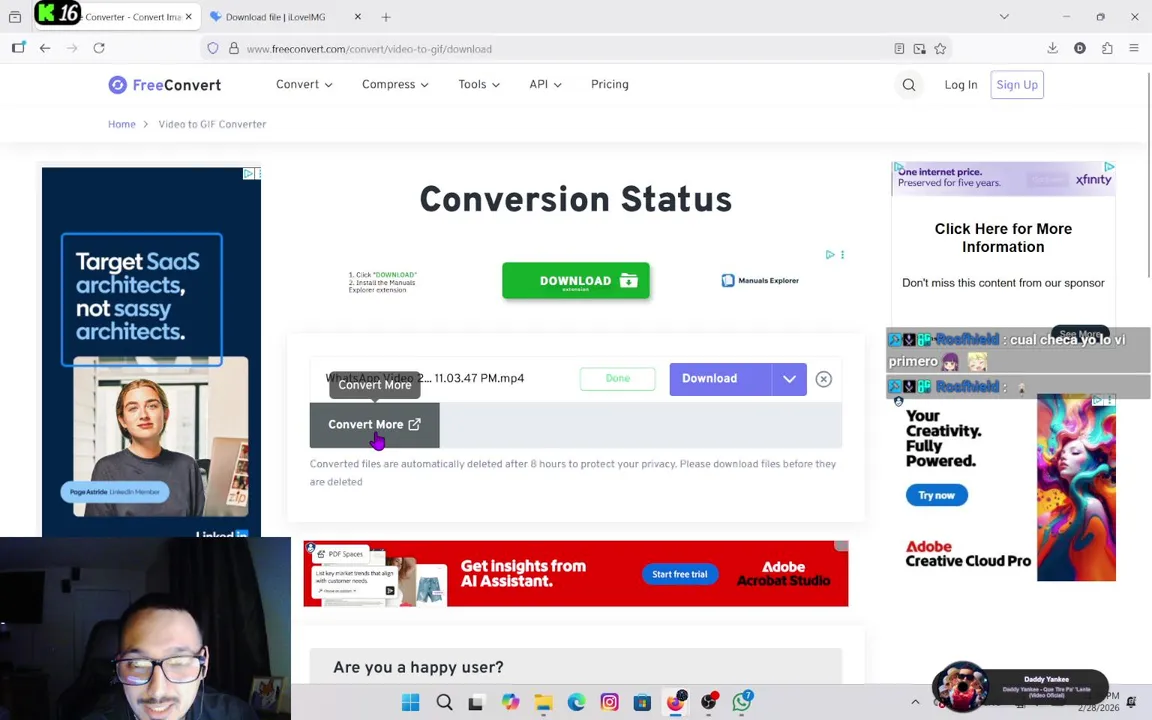Open Windows Start menu

coord(411,702)
